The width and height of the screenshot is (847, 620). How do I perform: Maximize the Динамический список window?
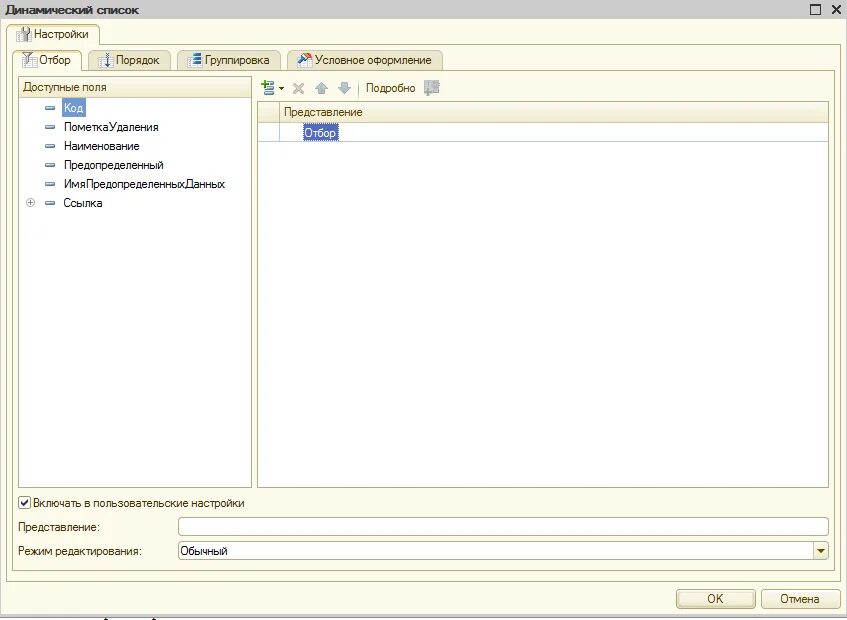pyautogui.click(x=815, y=9)
